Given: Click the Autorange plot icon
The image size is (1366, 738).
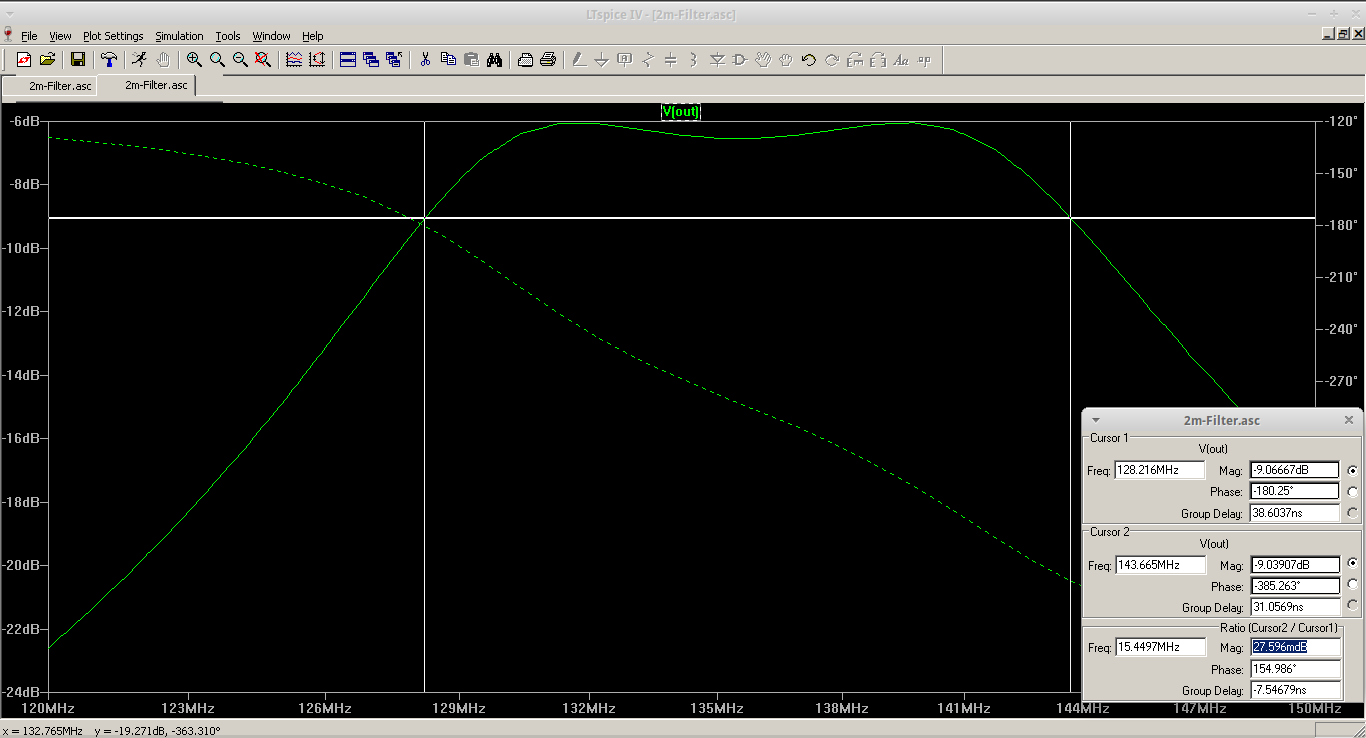Looking at the screenshot, I should click(317, 60).
